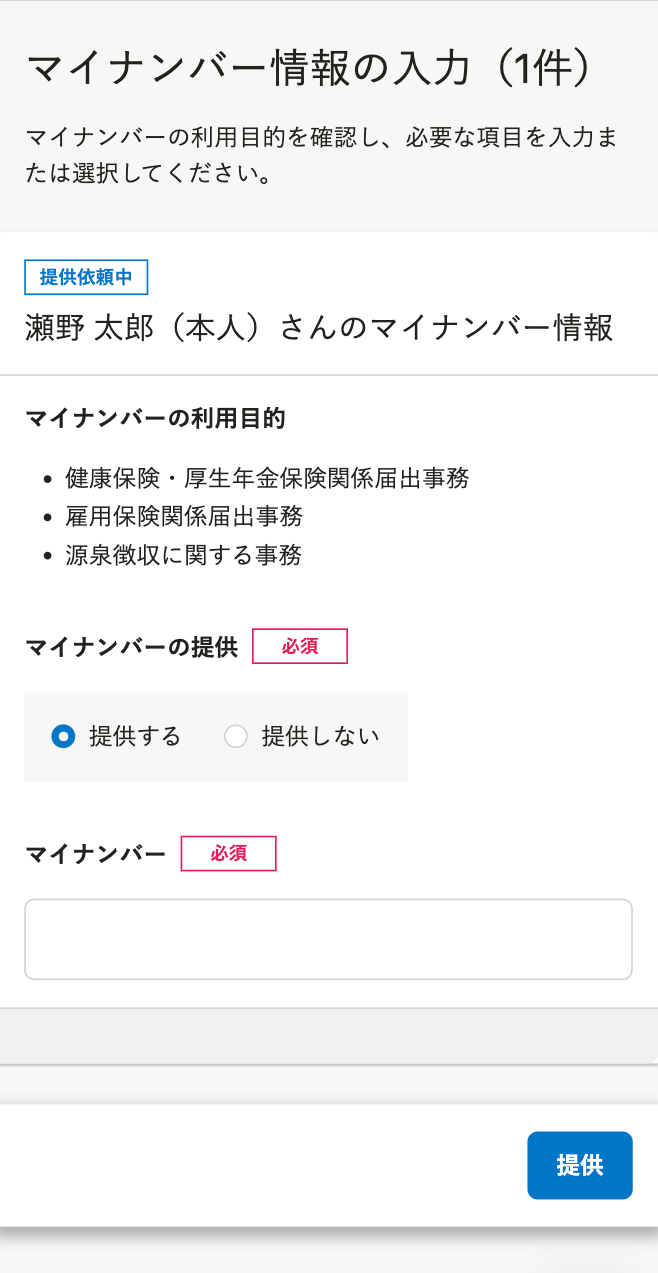This screenshot has height=1273, width=658.
Task: Click the 源泉徴収に関する事務 list item
Action: pyautogui.click(x=183, y=554)
